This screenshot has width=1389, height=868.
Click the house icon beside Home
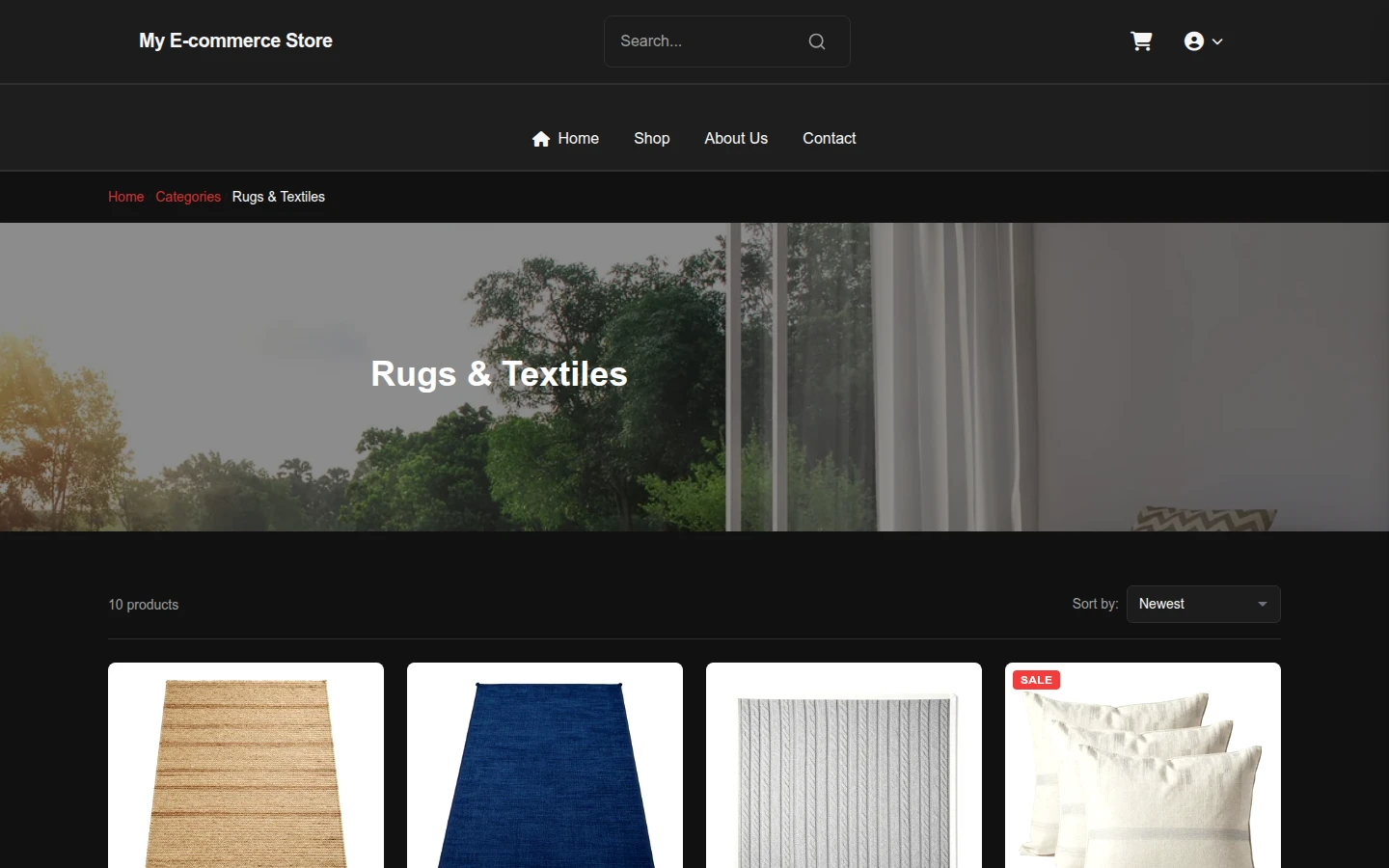[x=541, y=139]
